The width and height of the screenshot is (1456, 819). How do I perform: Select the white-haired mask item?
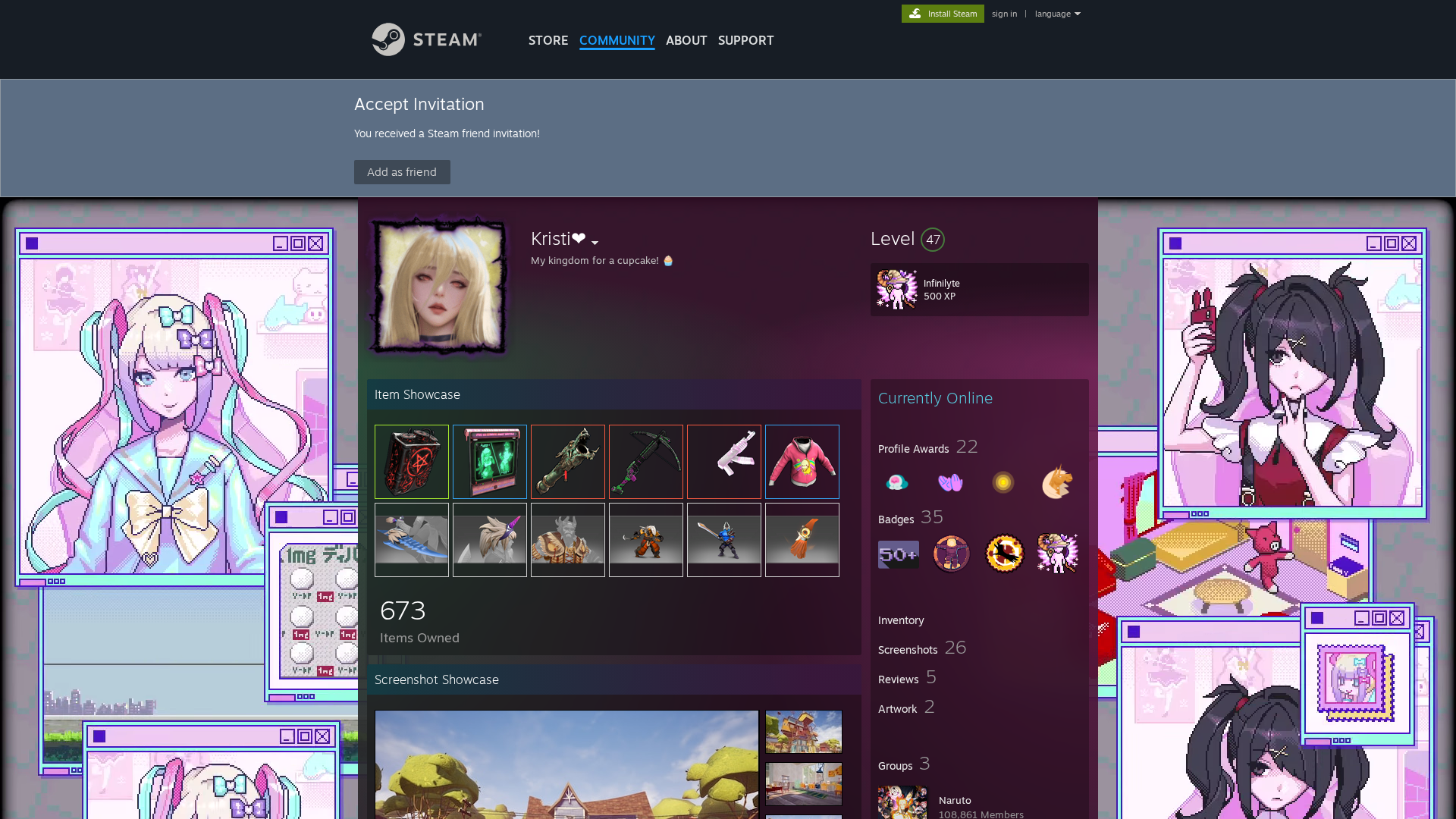(490, 540)
